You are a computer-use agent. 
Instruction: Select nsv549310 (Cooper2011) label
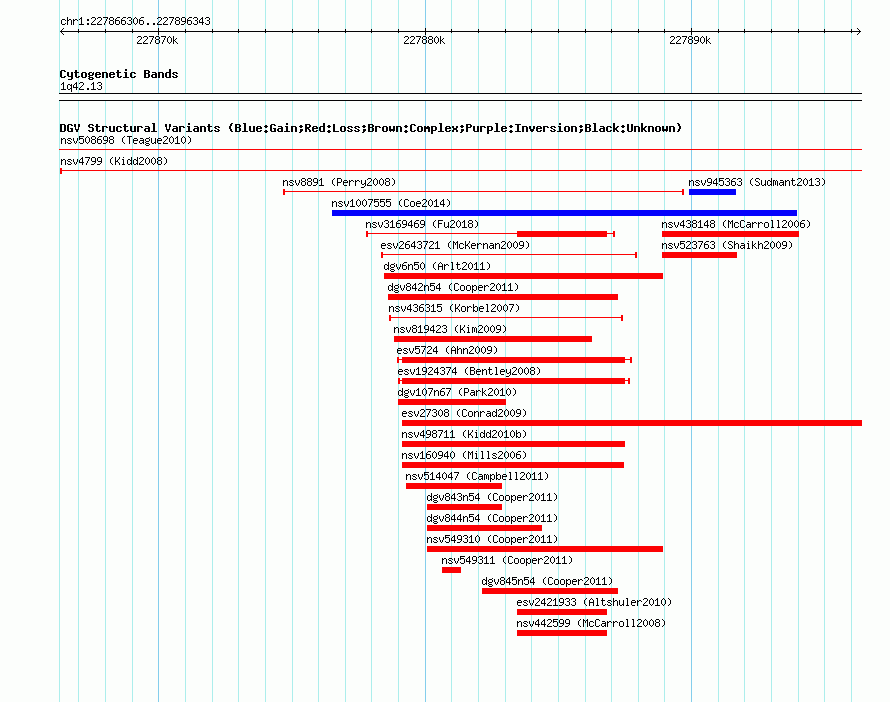coord(492,539)
